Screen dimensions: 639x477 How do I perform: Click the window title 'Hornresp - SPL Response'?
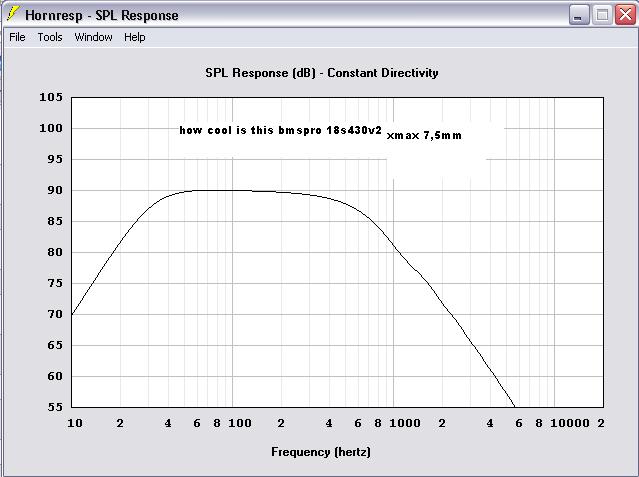[x=102, y=15]
